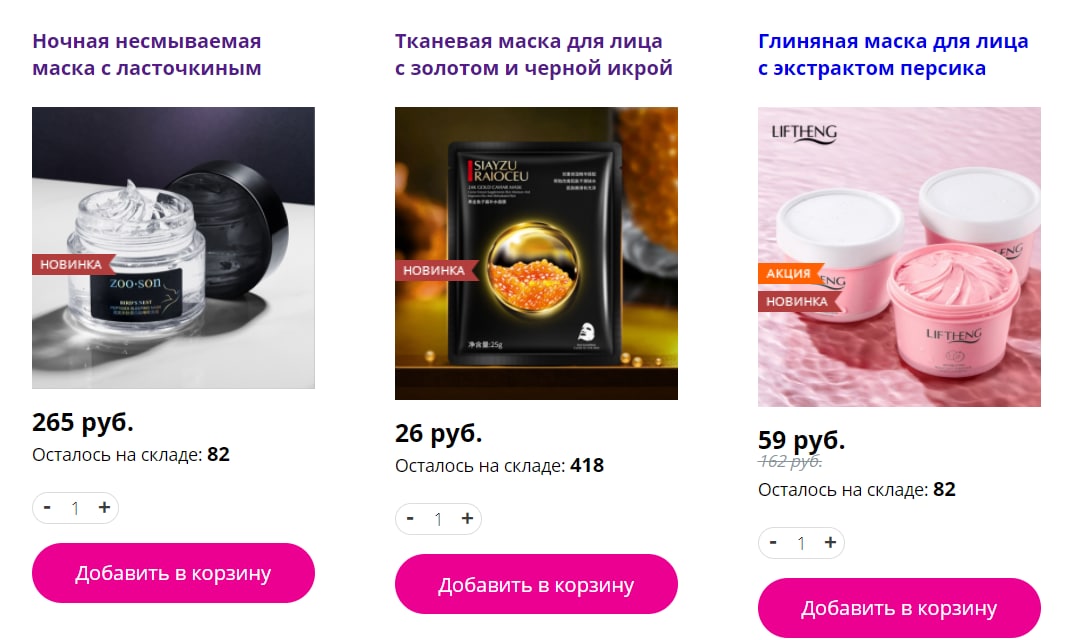Add the 59 руб. clay mask to cart

[899, 608]
